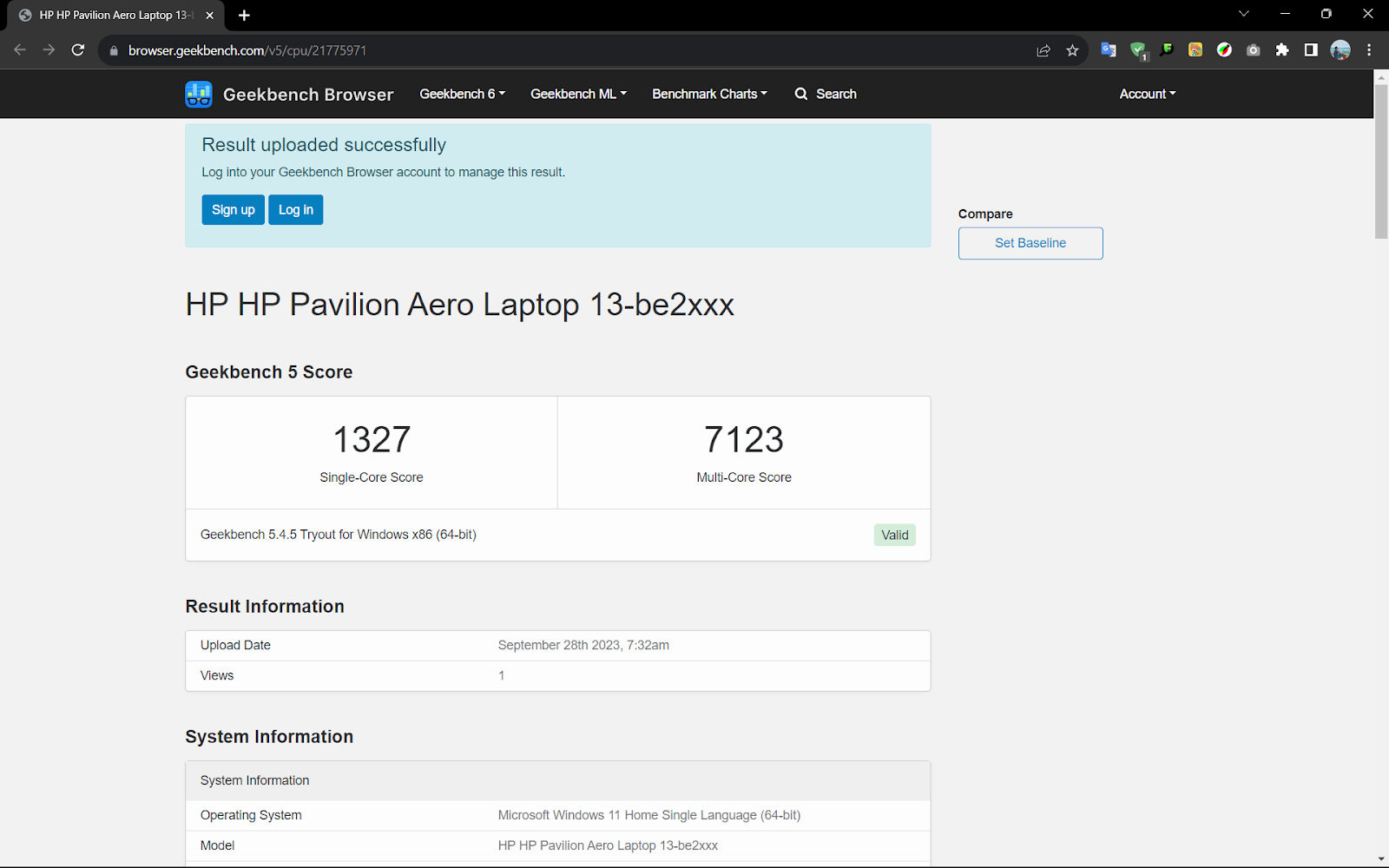The width and height of the screenshot is (1389, 868).
Task: Click the Model value 'HP HP Pavilion Aero Laptop 13-be2xxx'
Action: 608,845
